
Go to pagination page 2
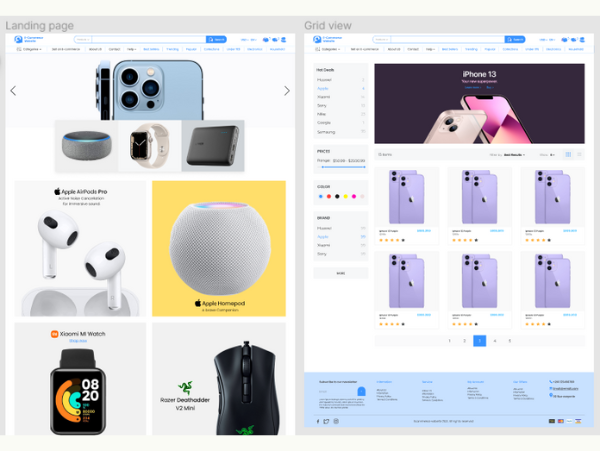pos(464,341)
